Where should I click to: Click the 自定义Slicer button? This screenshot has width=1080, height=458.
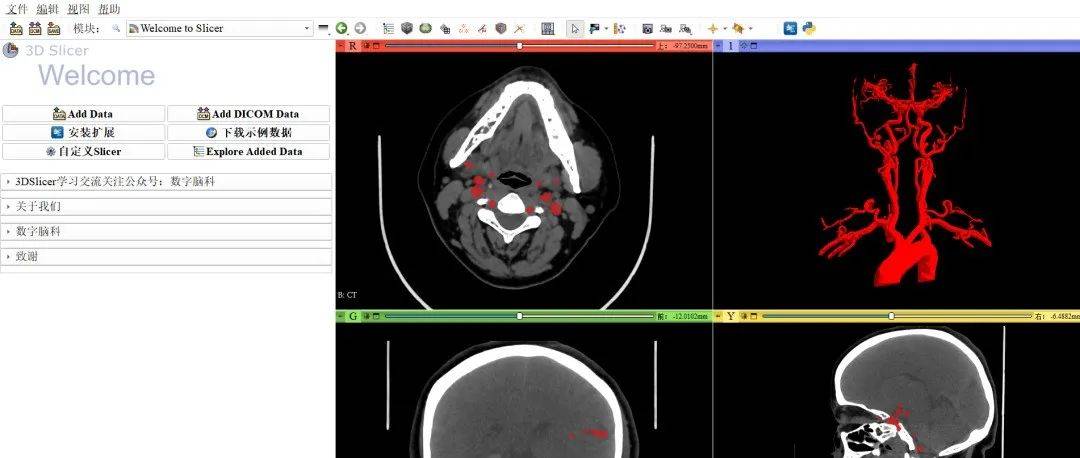point(83,151)
